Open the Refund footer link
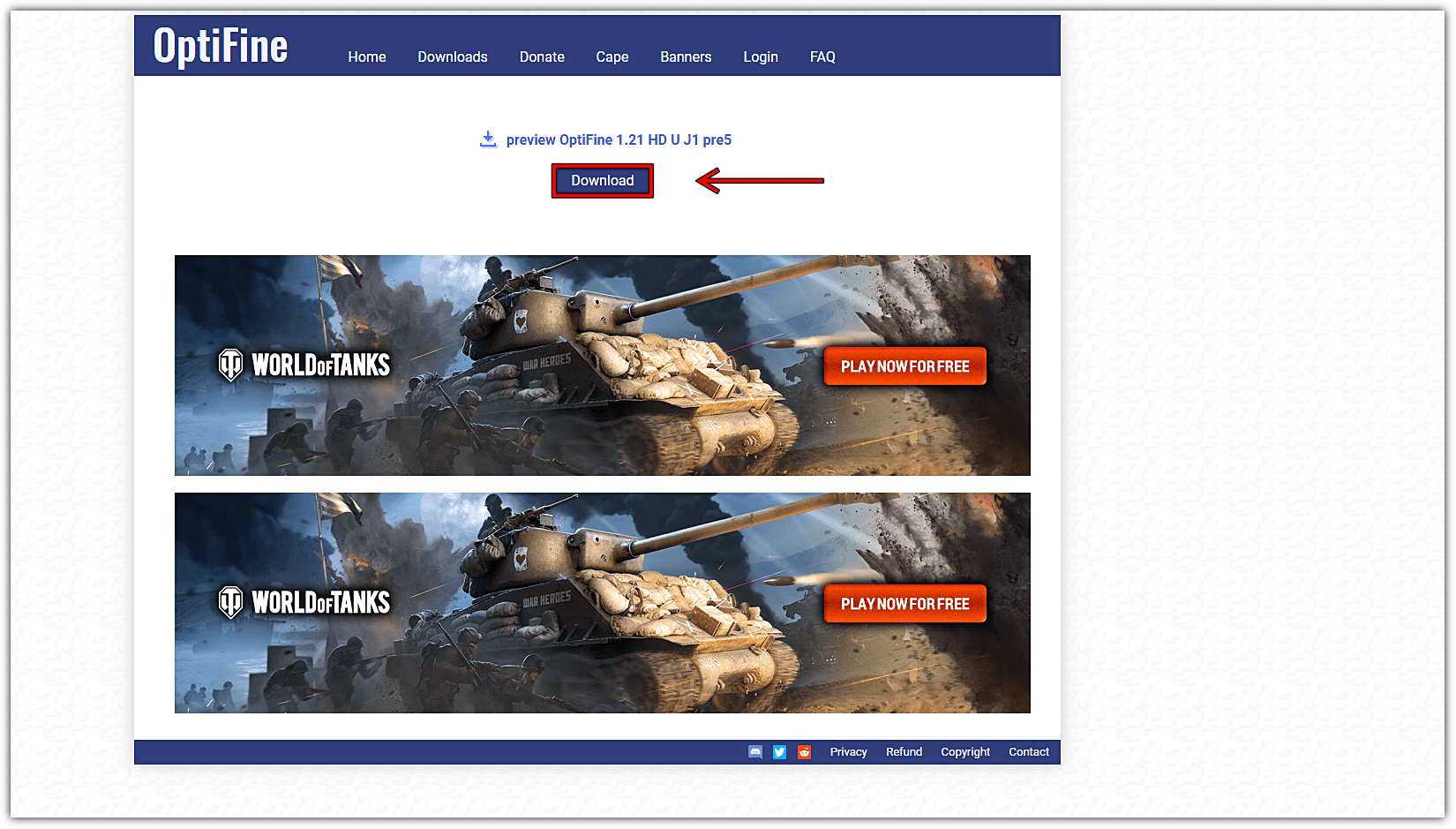 pyautogui.click(x=904, y=752)
